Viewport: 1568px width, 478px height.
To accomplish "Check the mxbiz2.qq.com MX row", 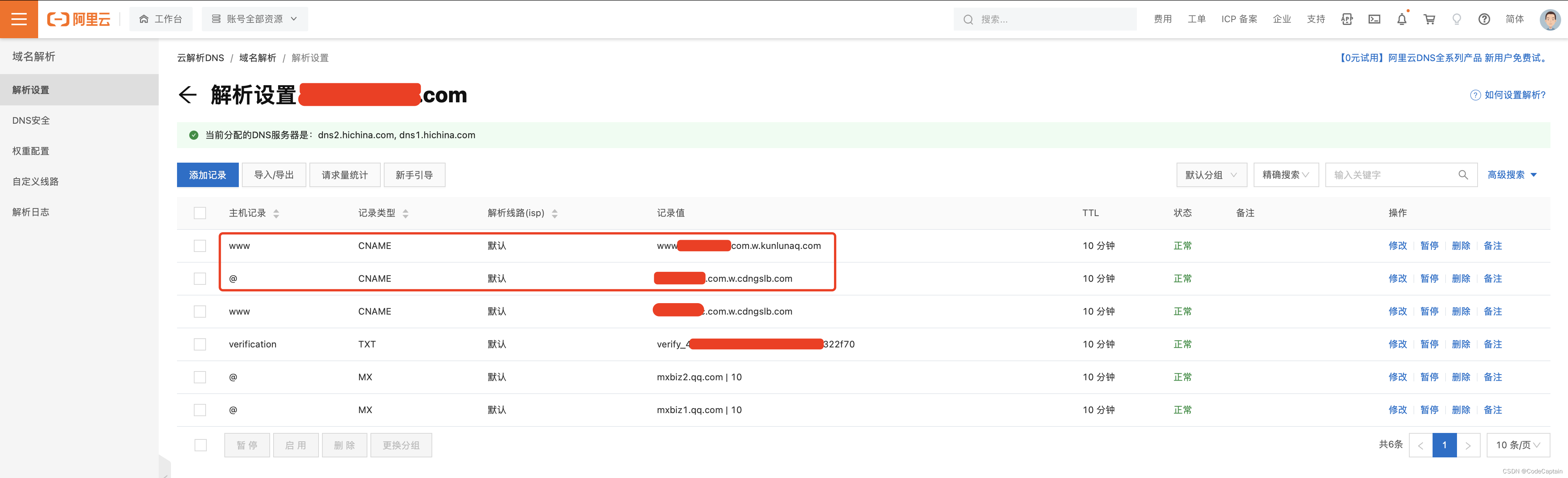I will tap(200, 378).
